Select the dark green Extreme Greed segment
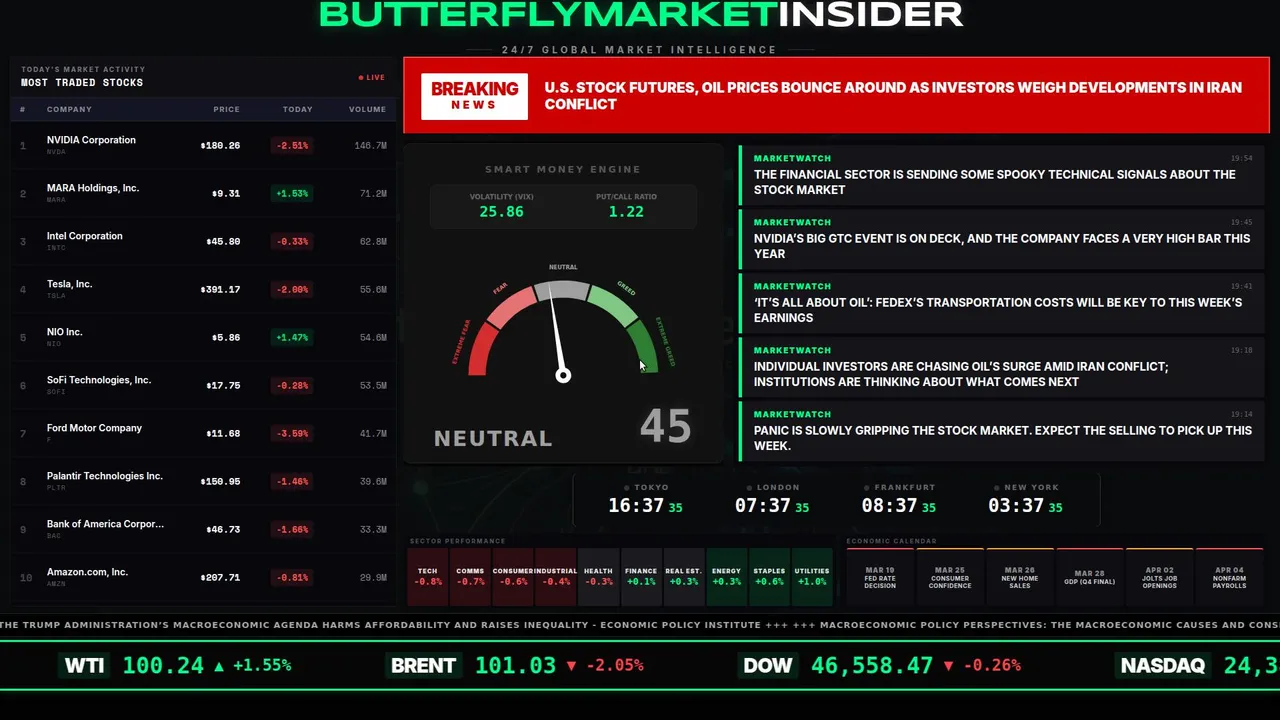1280x720 pixels. (643, 349)
